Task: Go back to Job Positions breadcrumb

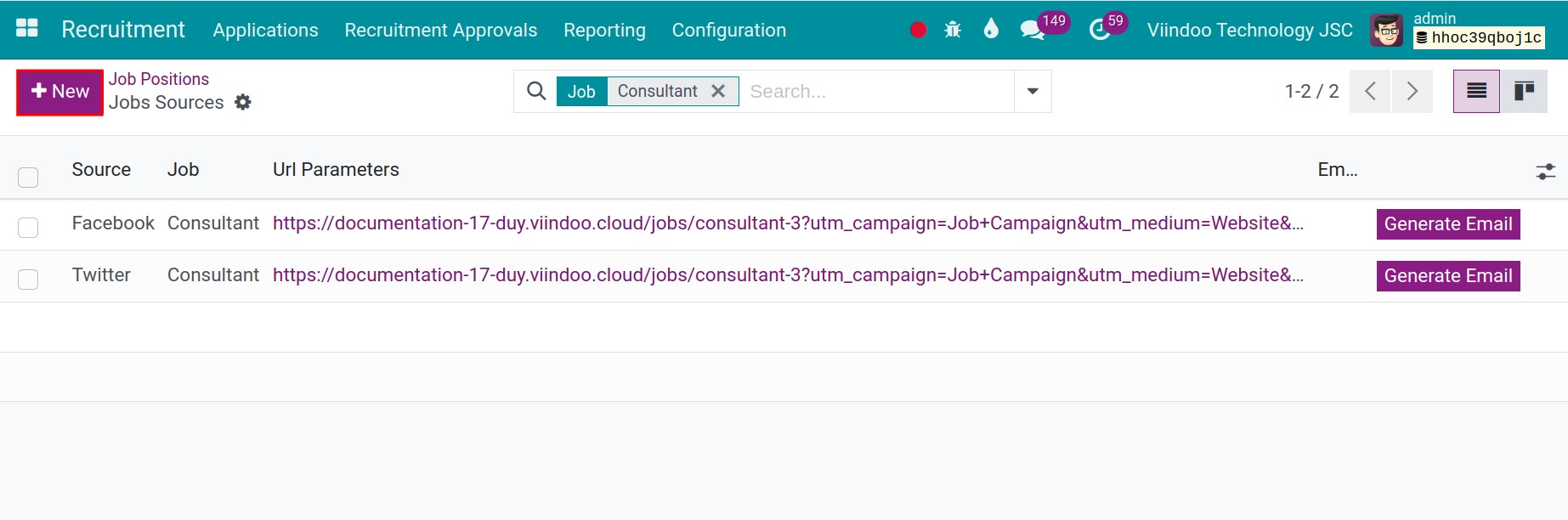Action: click(158, 79)
